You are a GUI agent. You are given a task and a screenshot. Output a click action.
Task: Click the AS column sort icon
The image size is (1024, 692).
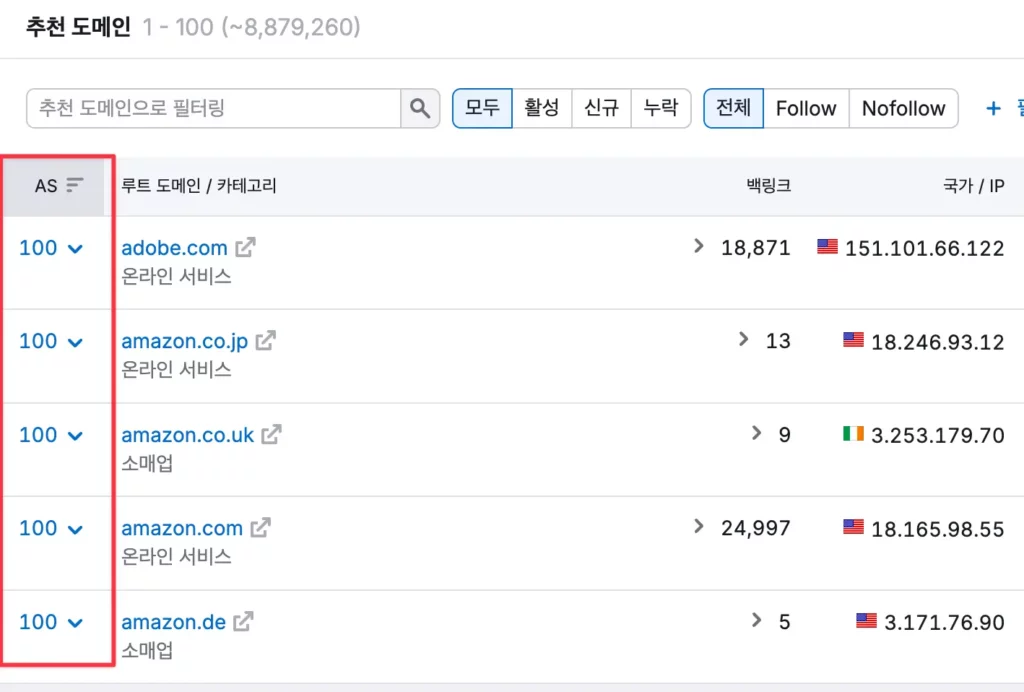pyautogui.click(x=75, y=185)
